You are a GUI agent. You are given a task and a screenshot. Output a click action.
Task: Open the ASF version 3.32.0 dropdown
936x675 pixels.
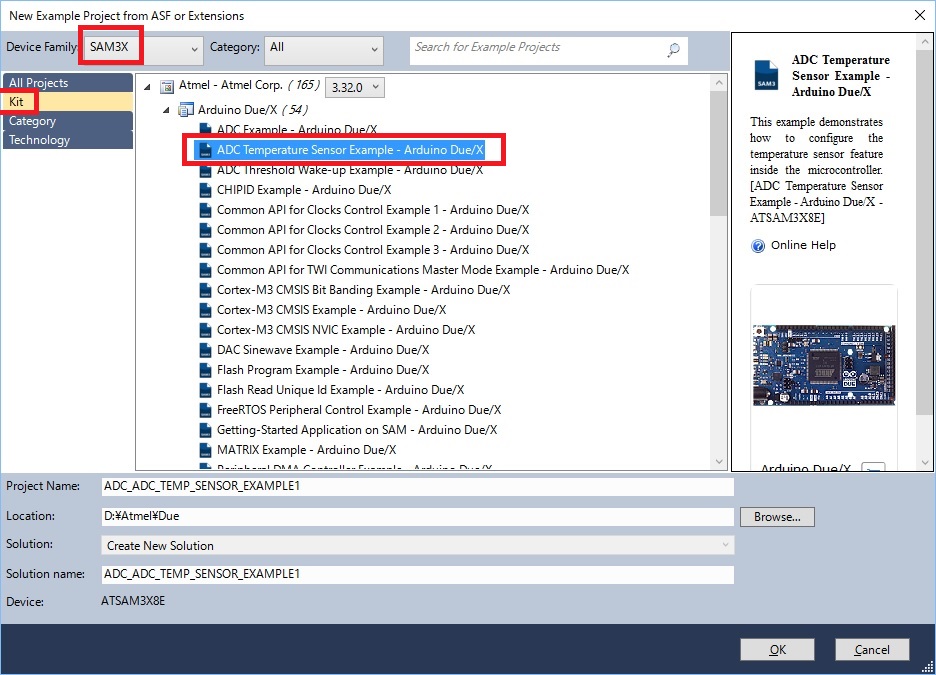355,87
